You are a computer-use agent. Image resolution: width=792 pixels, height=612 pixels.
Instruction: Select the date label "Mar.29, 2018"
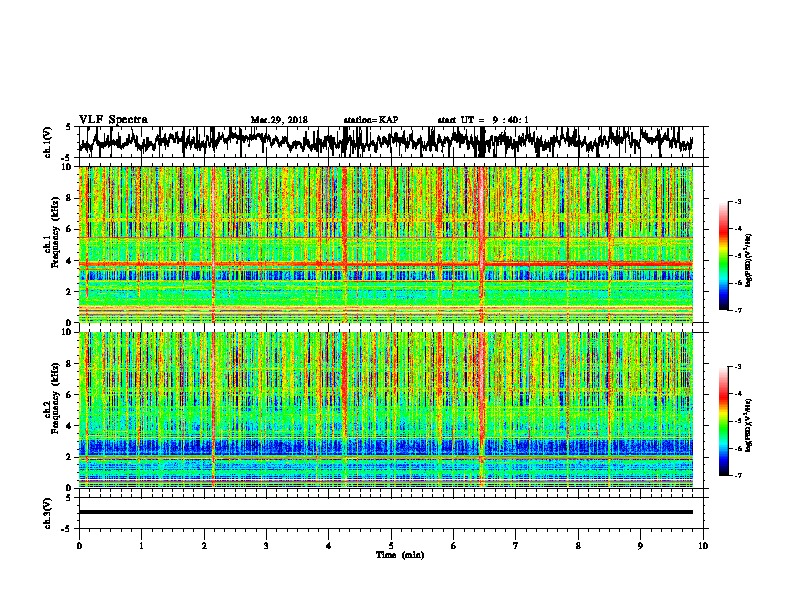coord(279,120)
